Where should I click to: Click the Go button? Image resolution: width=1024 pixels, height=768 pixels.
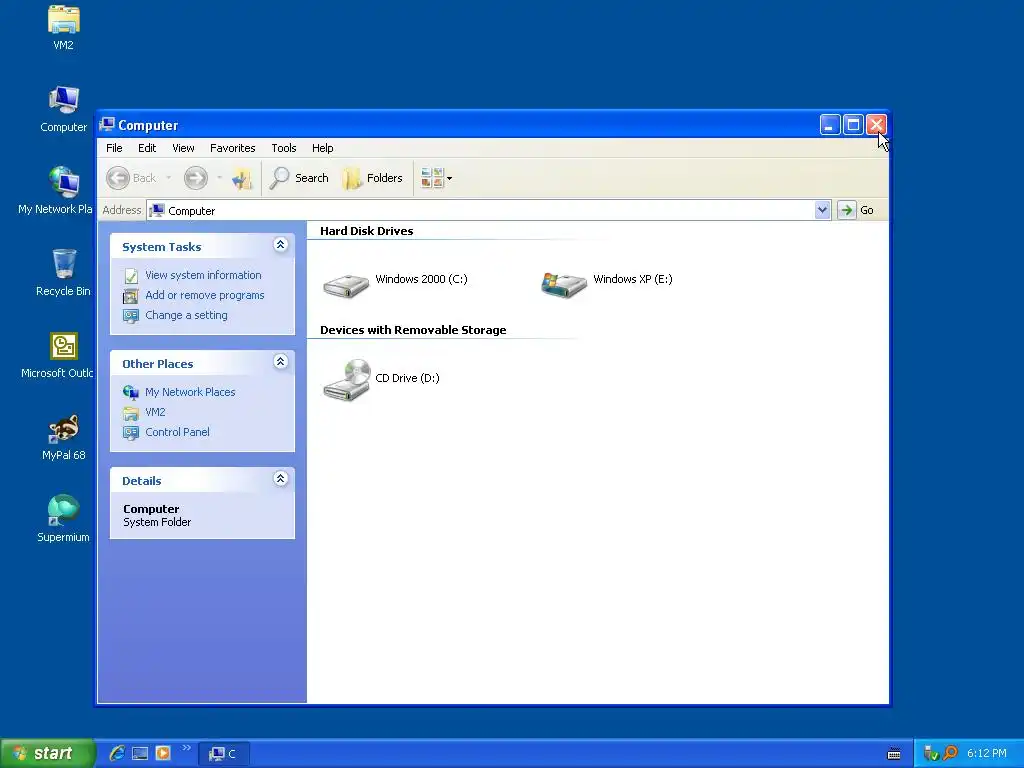pyautogui.click(x=856, y=210)
